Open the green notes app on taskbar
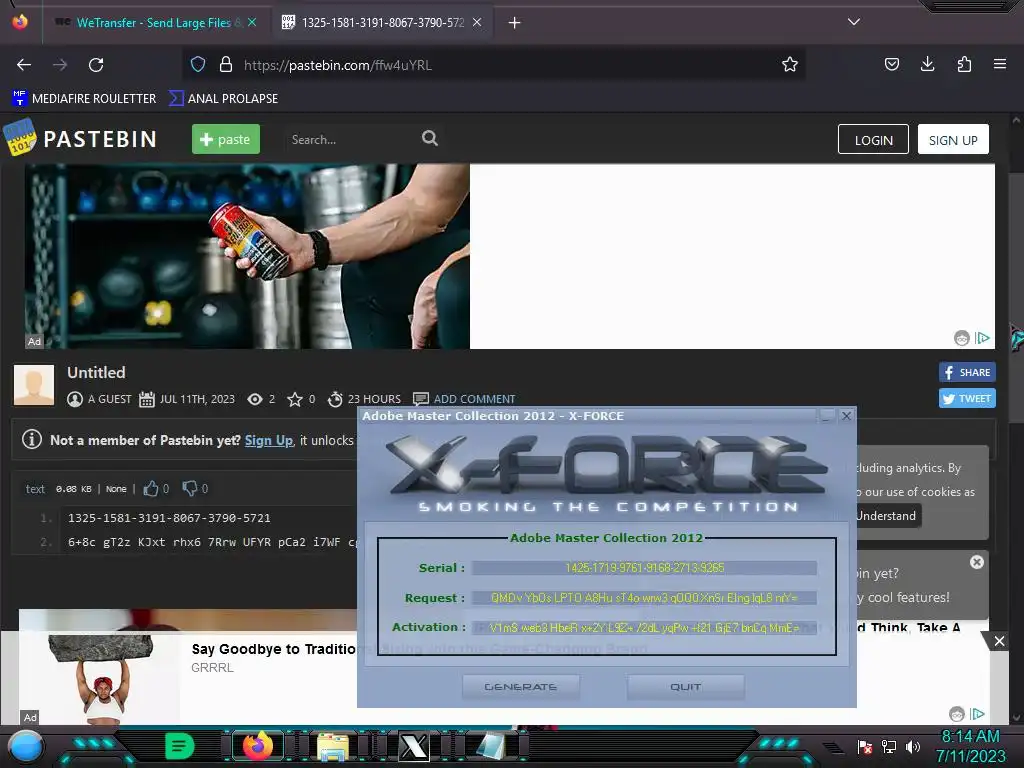 [180, 746]
